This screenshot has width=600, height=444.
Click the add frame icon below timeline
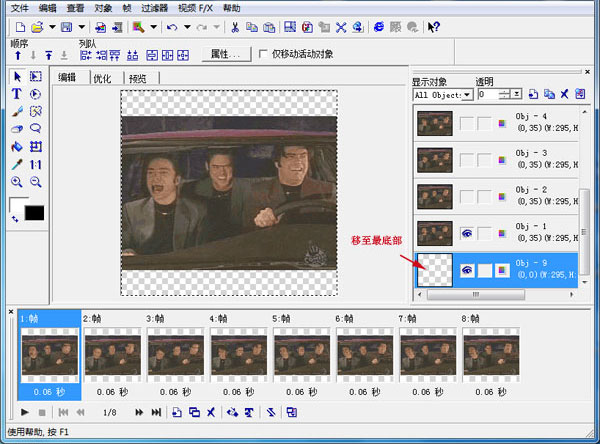coord(177,412)
